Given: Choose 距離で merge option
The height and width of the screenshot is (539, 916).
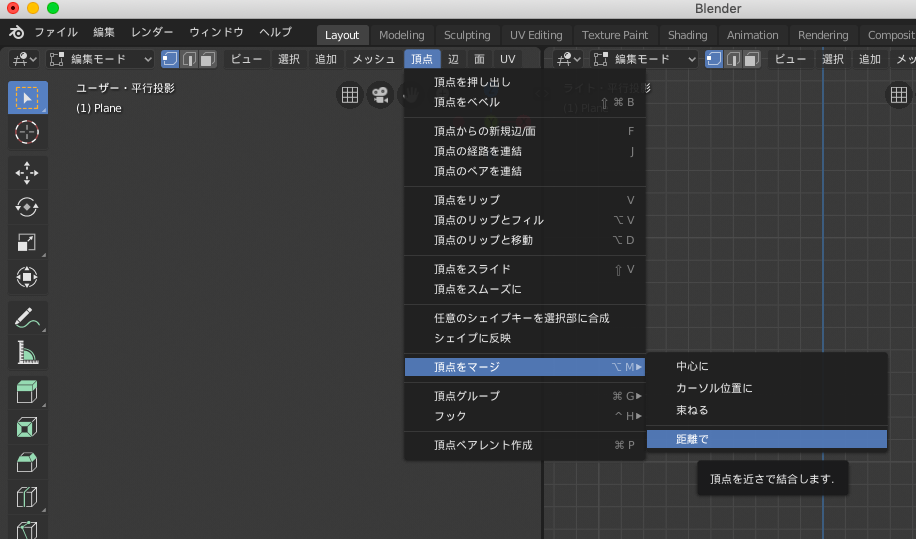Looking at the screenshot, I should pyautogui.click(x=766, y=439).
